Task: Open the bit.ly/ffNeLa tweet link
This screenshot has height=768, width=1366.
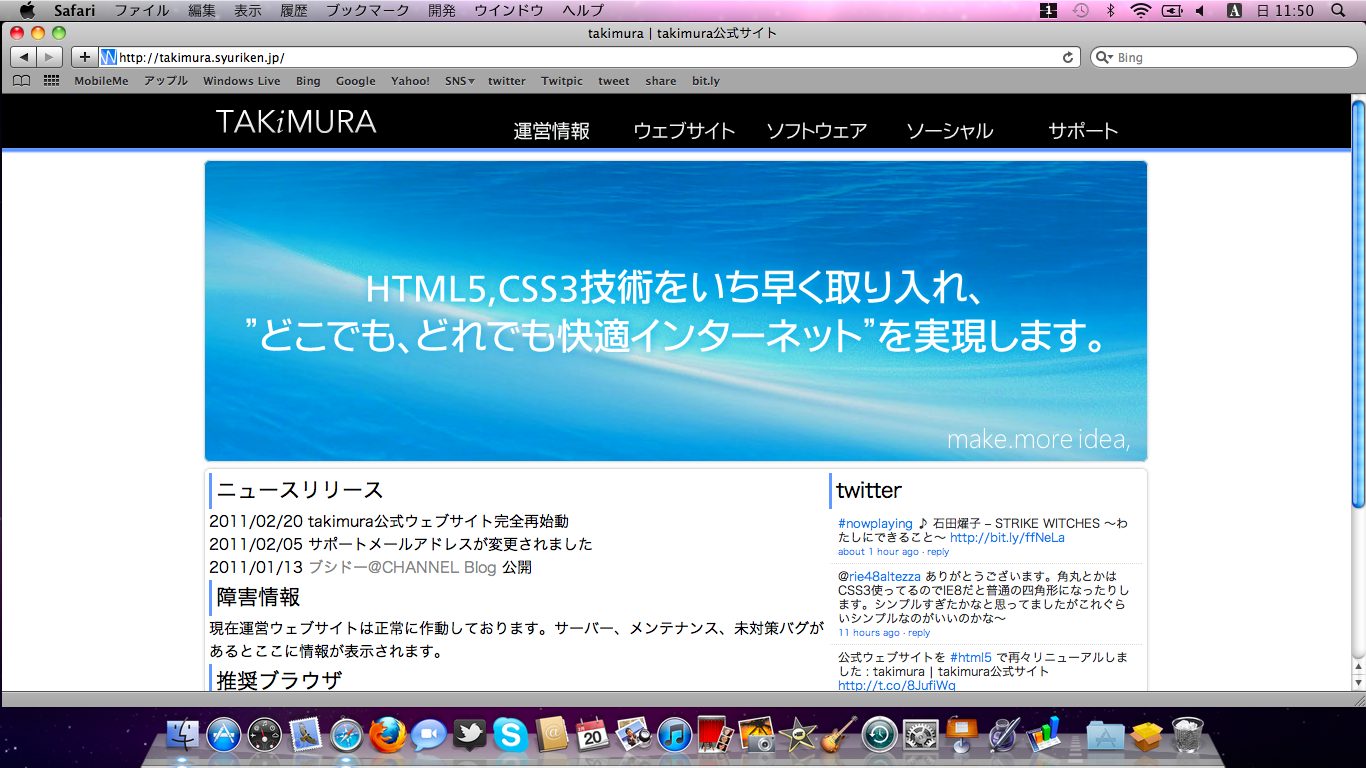Action: coord(1007,537)
